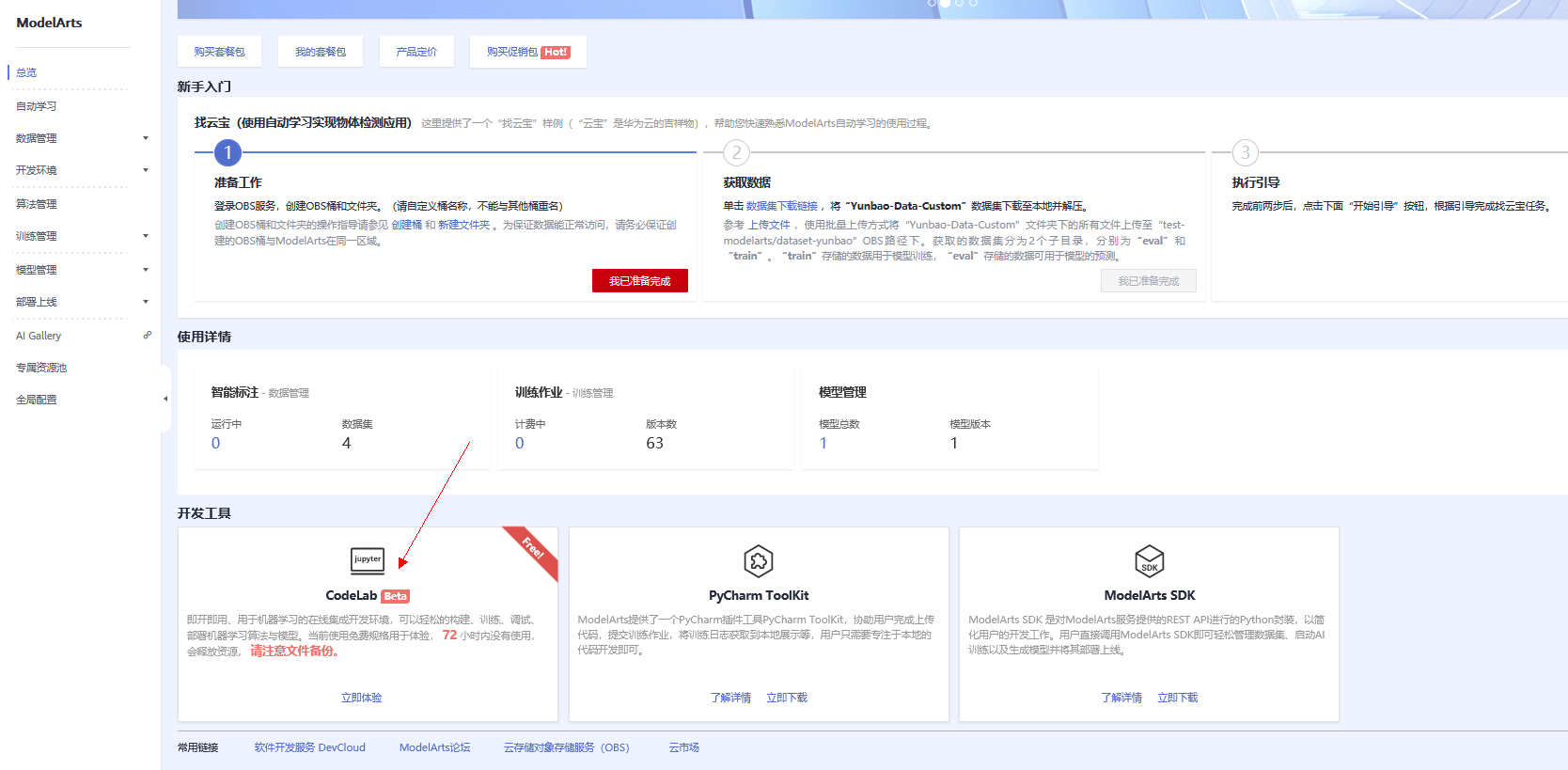Click the 计费中 count 0 under 训练作业
This screenshot has width=1568, height=770.
point(520,443)
